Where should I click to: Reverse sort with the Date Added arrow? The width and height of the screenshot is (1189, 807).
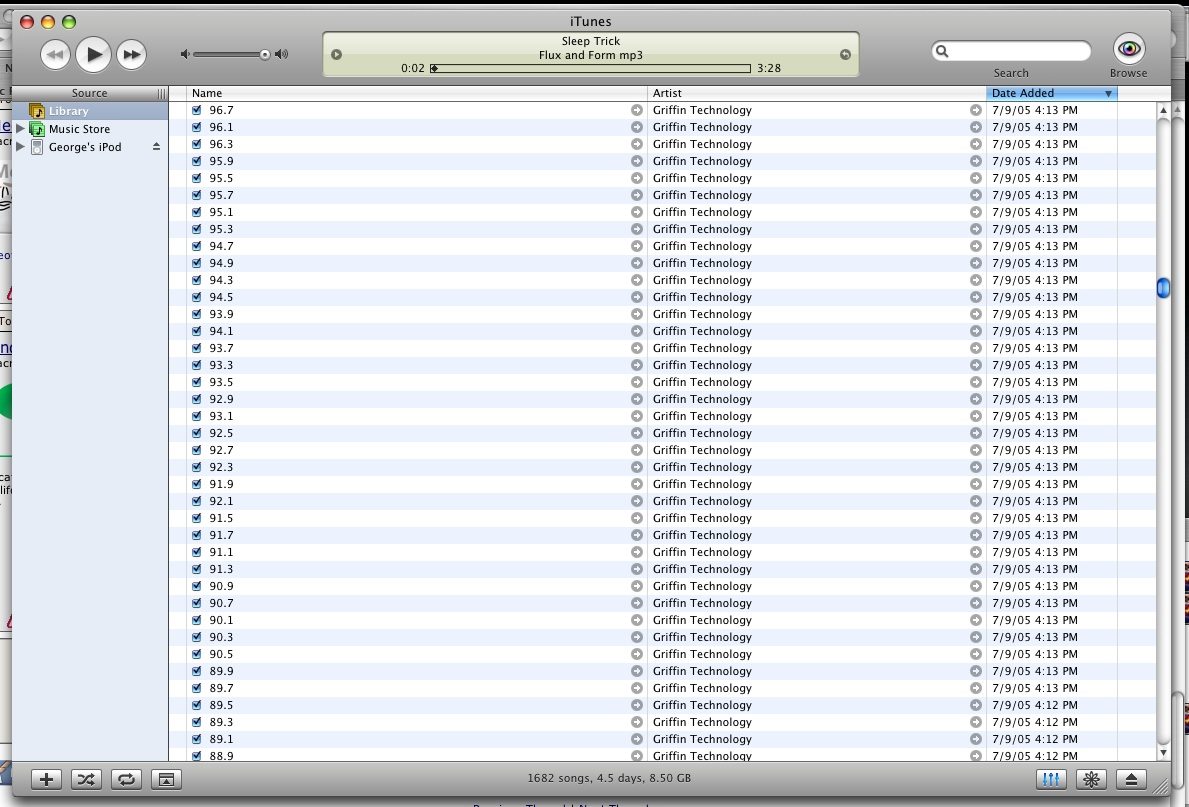tap(1108, 94)
